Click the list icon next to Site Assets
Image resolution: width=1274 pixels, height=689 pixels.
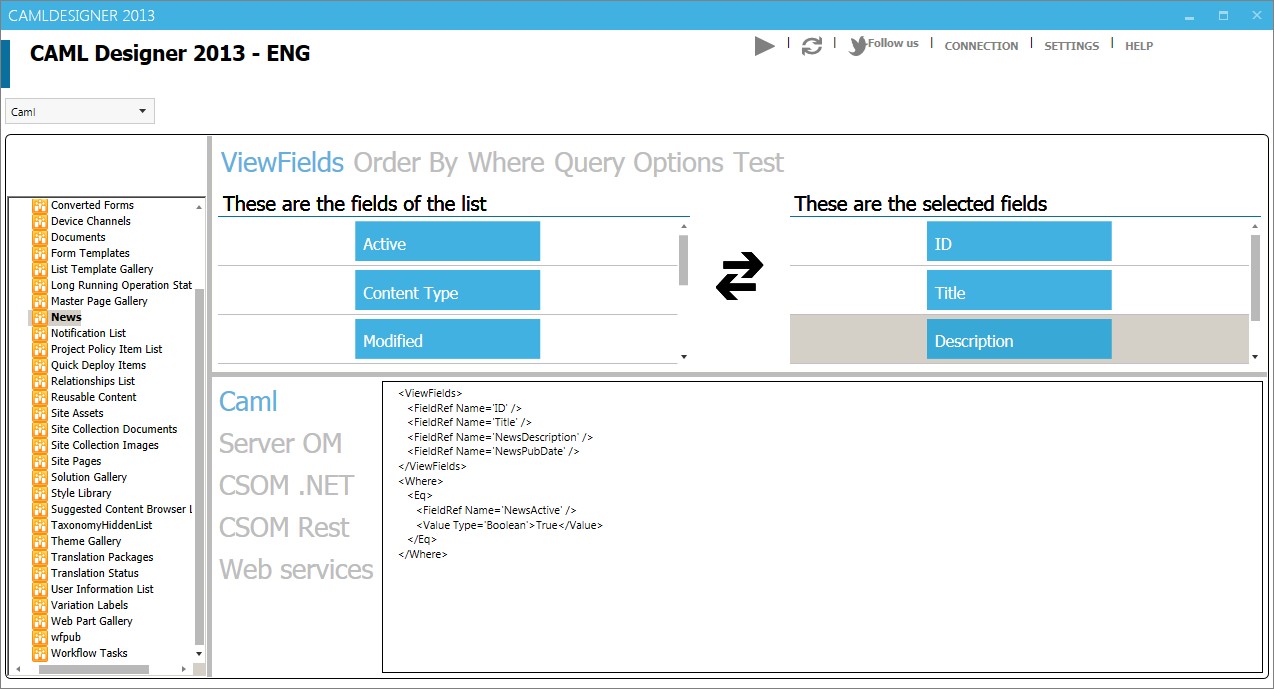pyautogui.click(x=41, y=413)
